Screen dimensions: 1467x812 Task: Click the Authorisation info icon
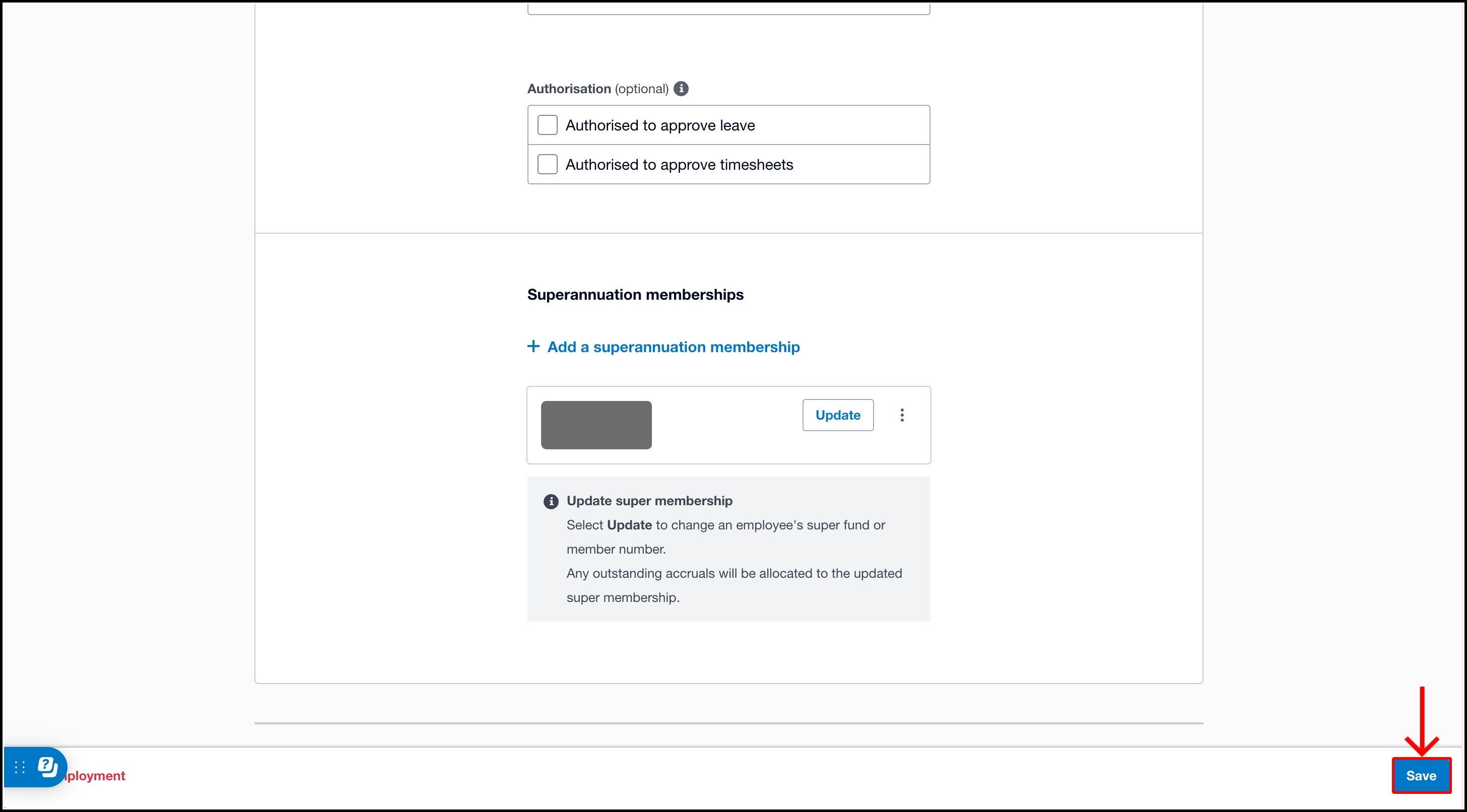(x=681, y=89)
